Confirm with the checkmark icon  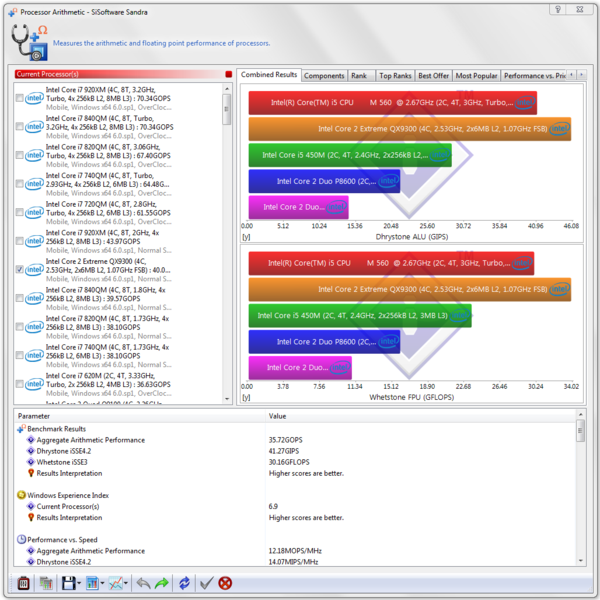coord(207,583)
